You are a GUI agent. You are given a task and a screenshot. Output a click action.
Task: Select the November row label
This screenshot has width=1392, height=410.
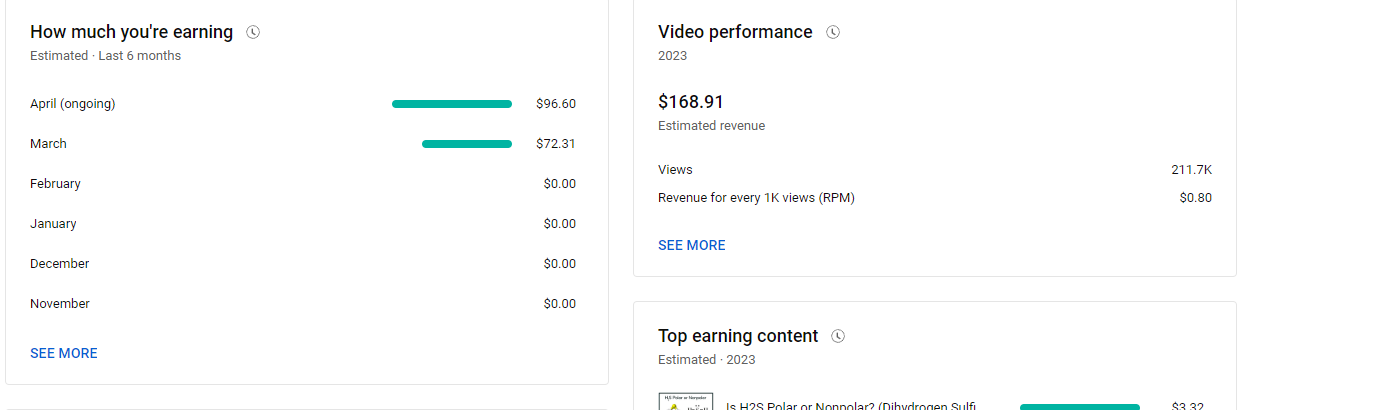(x=60, y=304)
